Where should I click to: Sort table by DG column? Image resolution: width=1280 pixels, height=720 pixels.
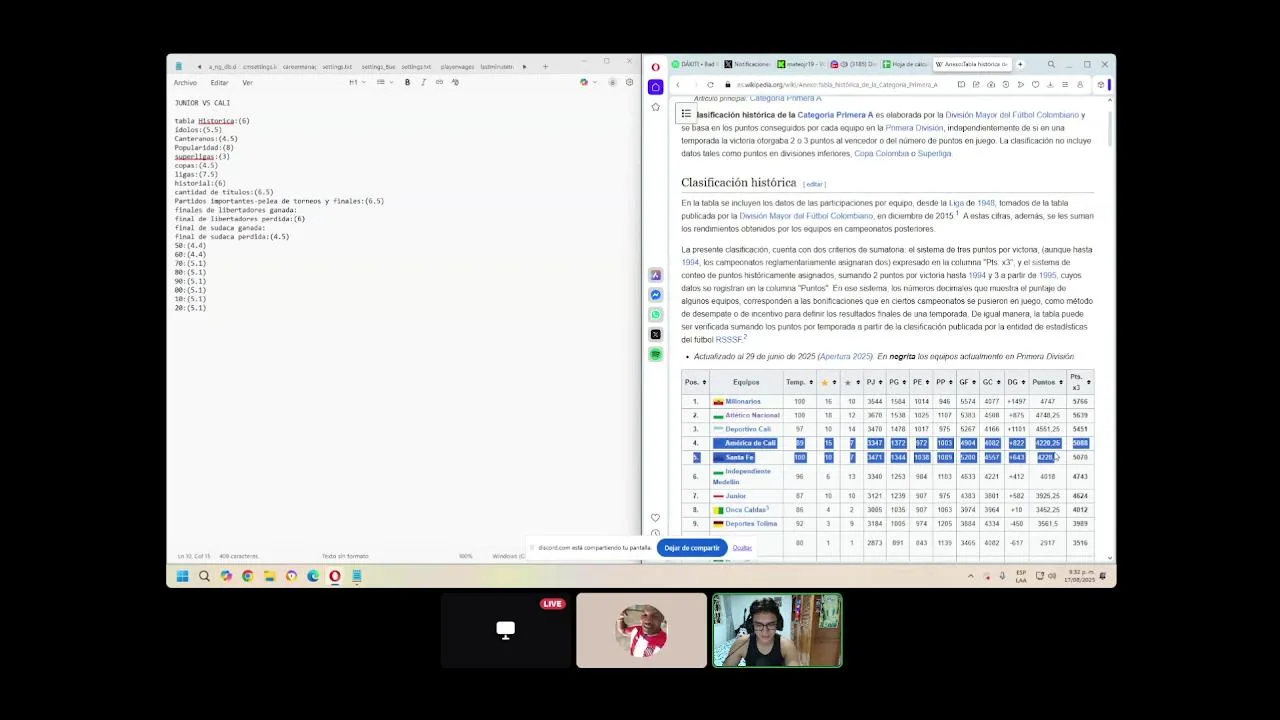1016,382
